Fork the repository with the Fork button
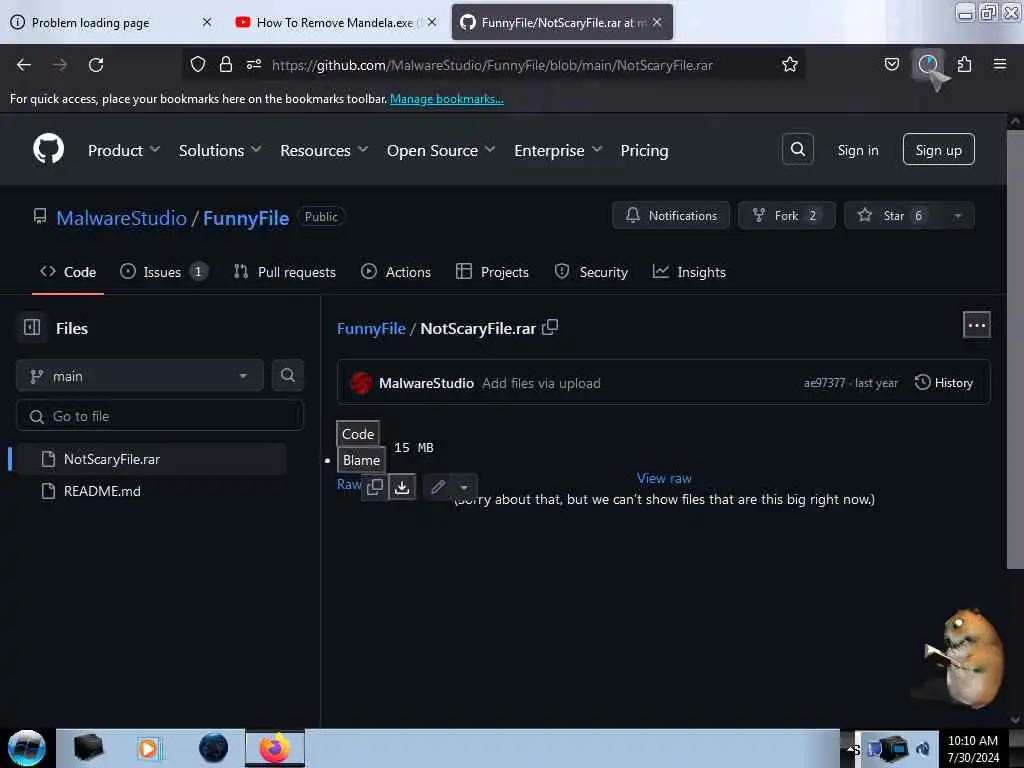The image size is (1024, 768). [786, 216]
